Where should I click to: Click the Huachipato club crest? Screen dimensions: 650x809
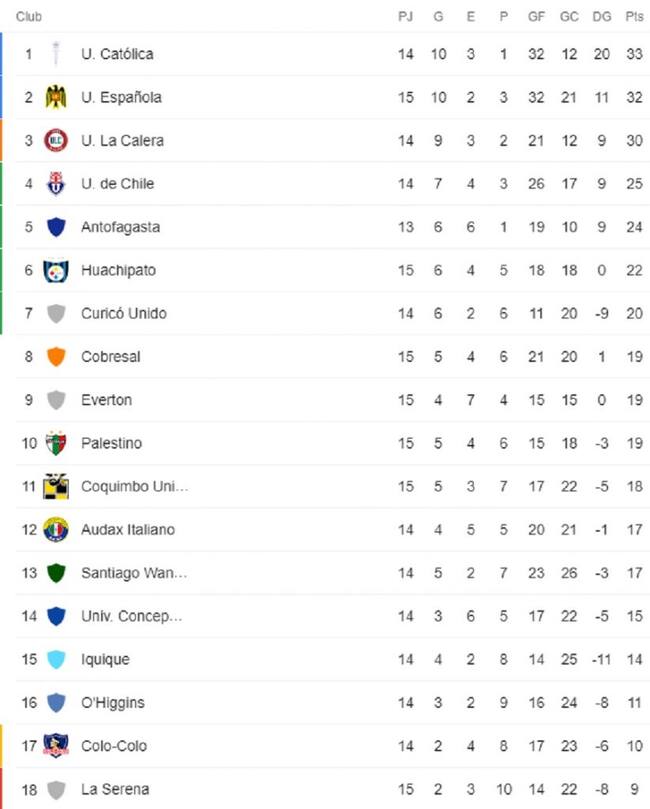pyautogui.click(x=56, y=270)
